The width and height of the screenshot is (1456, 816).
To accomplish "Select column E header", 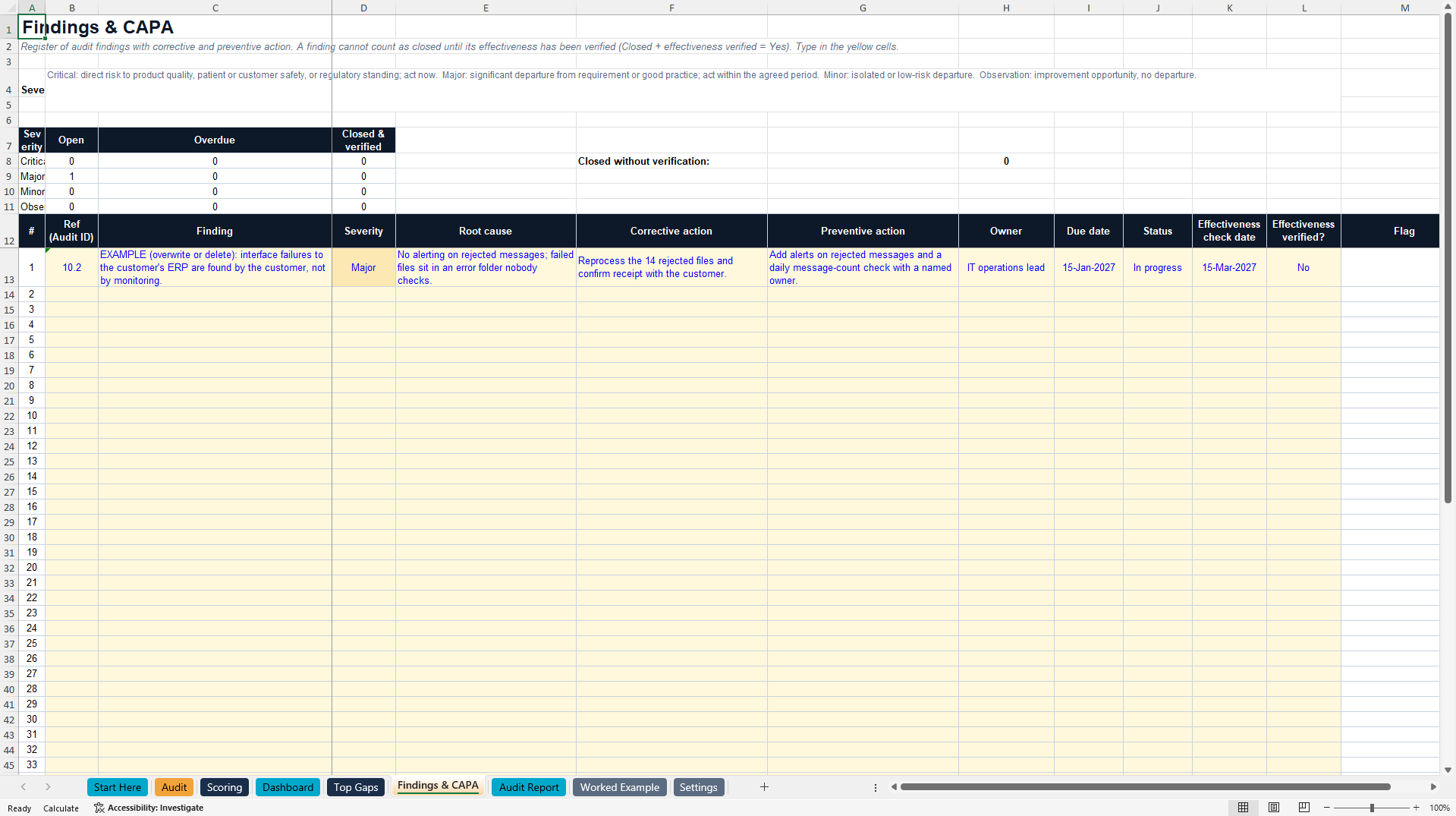I will click(x=486, y=8).
